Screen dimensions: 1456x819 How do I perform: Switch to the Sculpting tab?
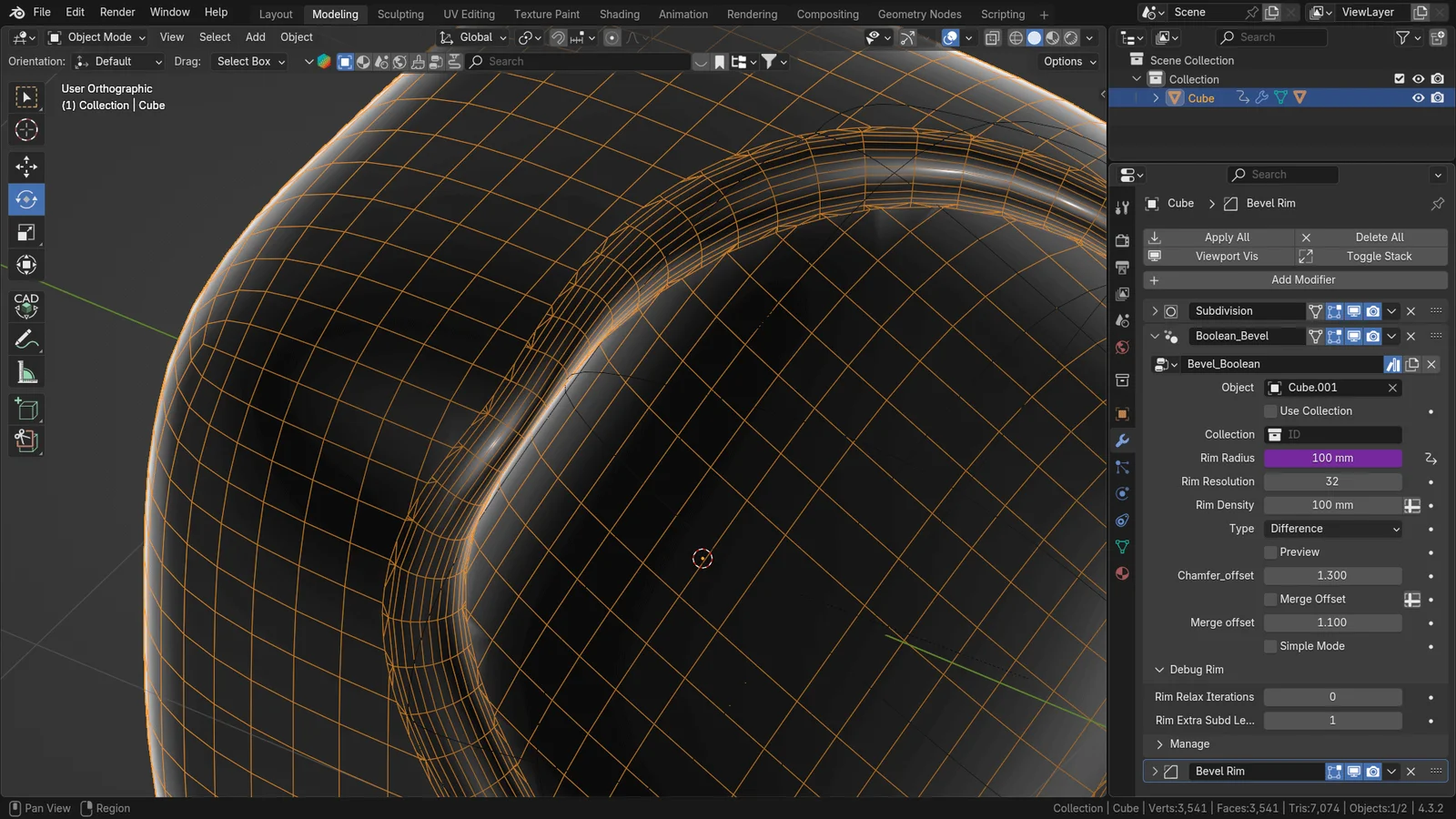click(x=400, y=14)
